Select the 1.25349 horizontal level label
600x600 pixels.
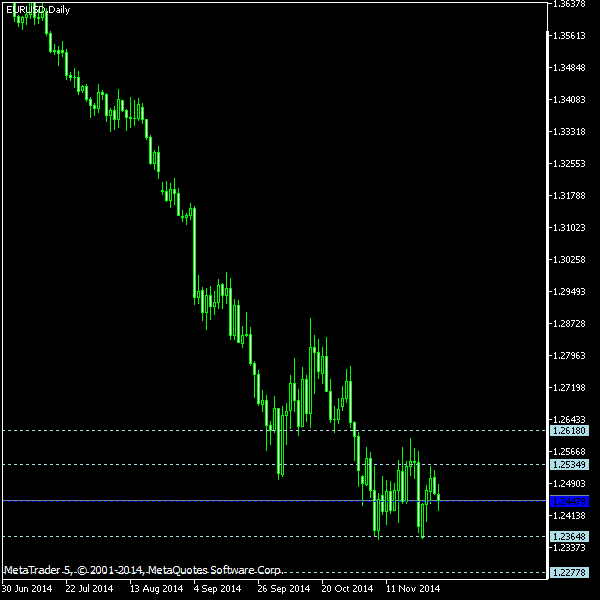pyautogui.click(x=569, y=465)
